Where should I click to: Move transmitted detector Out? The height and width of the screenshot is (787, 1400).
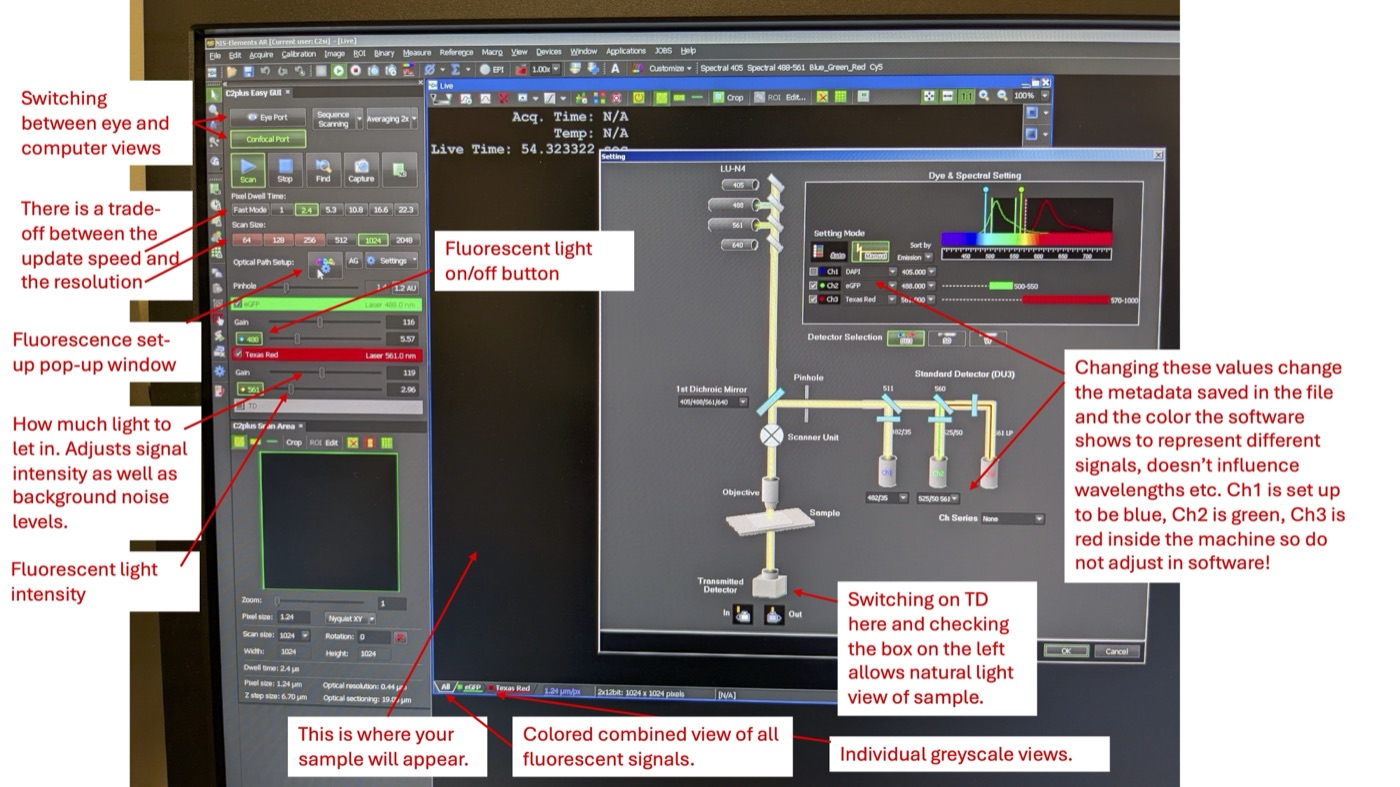(773, 616)
